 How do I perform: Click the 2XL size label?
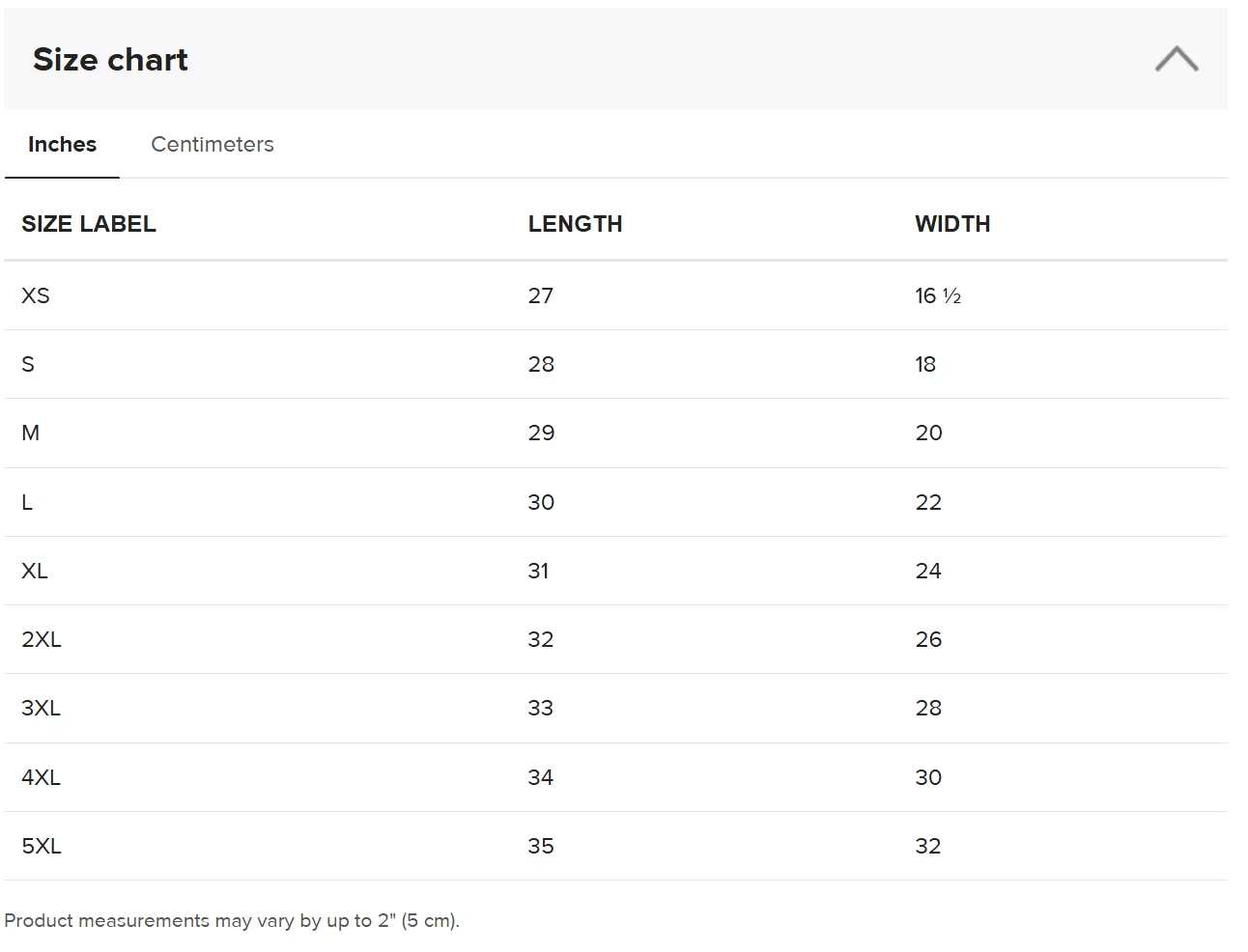point(42,639)
